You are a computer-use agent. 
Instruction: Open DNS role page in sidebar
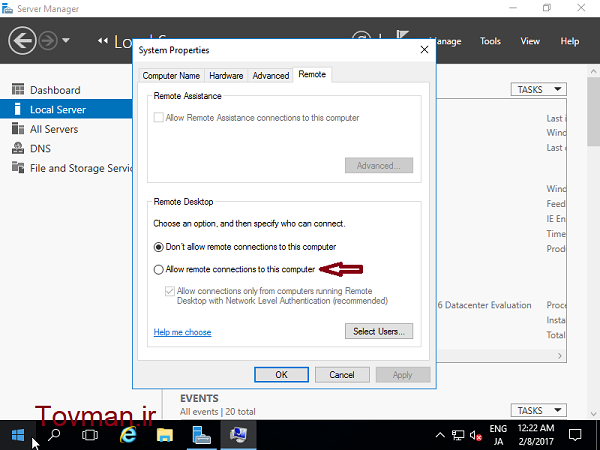pos(40,148)
